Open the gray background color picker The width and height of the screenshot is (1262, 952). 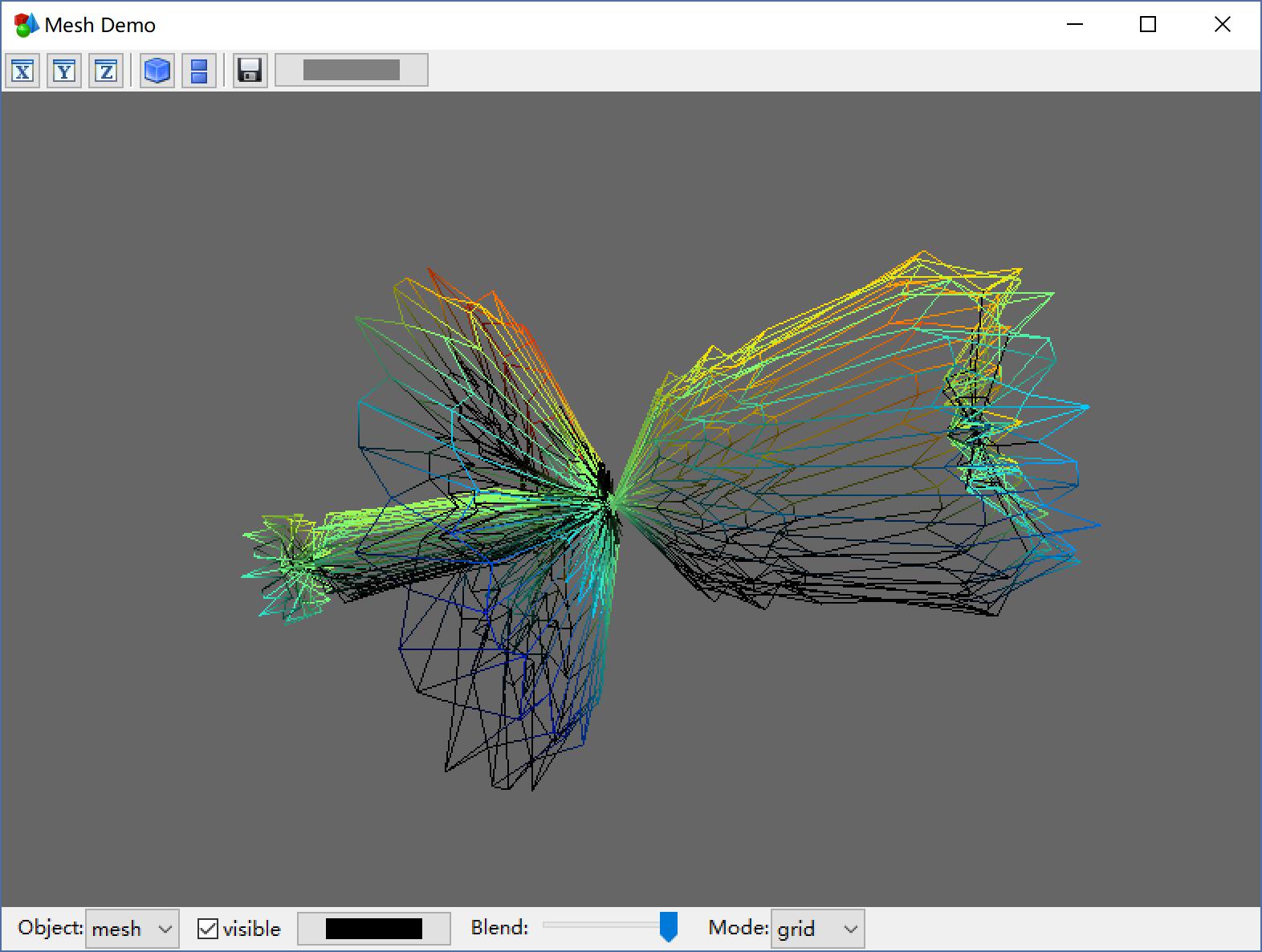351,71
